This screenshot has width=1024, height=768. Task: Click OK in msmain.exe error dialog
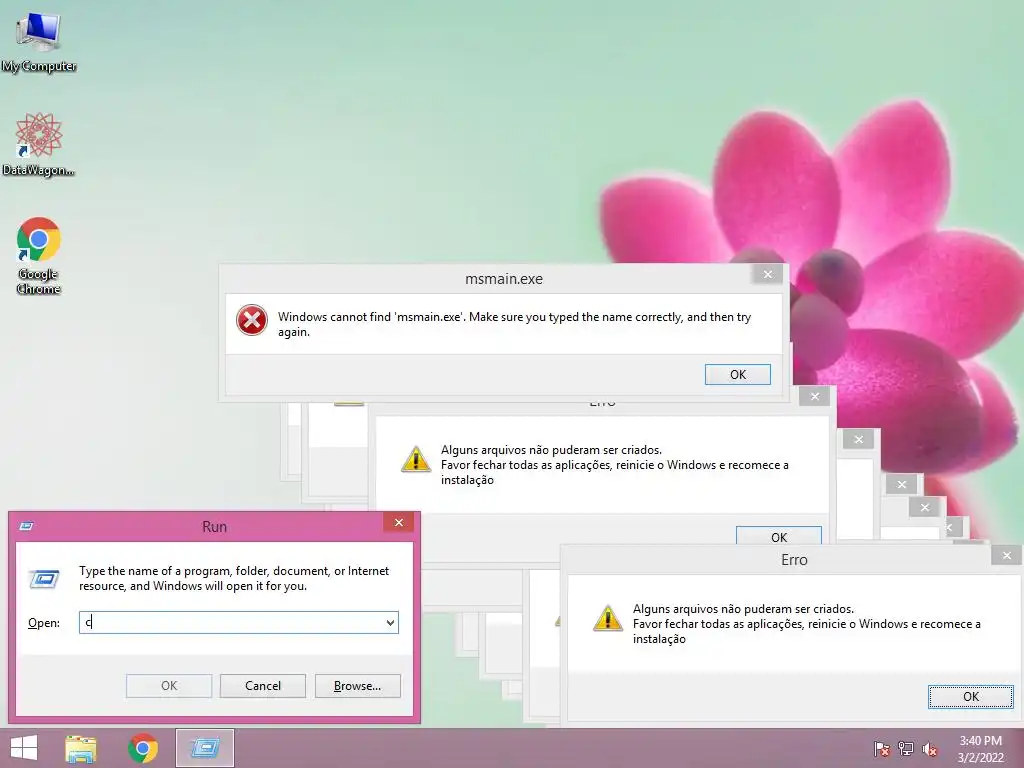click(x=738, y=374)
